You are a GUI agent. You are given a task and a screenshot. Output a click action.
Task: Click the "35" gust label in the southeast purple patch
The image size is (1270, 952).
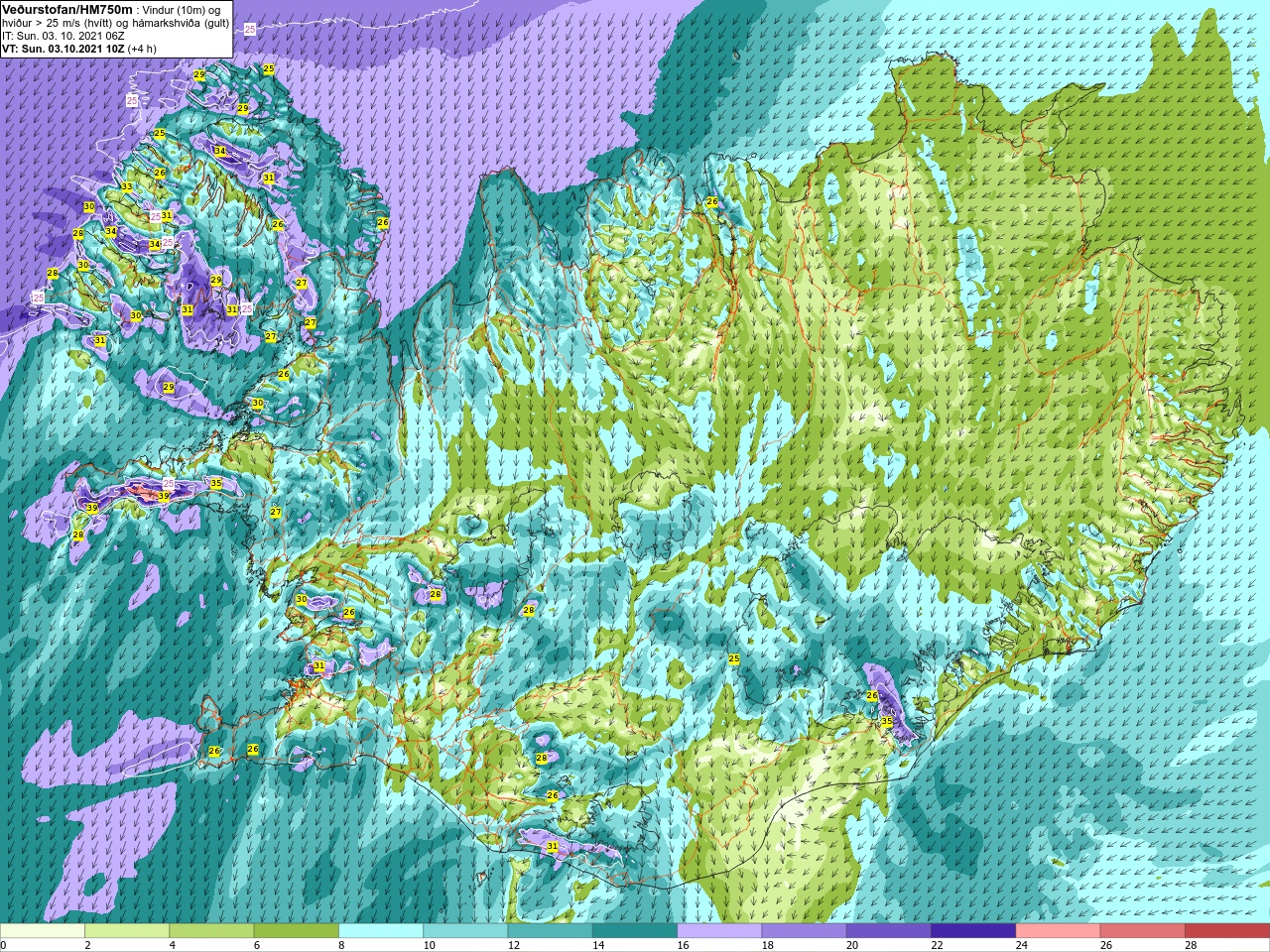887,721
